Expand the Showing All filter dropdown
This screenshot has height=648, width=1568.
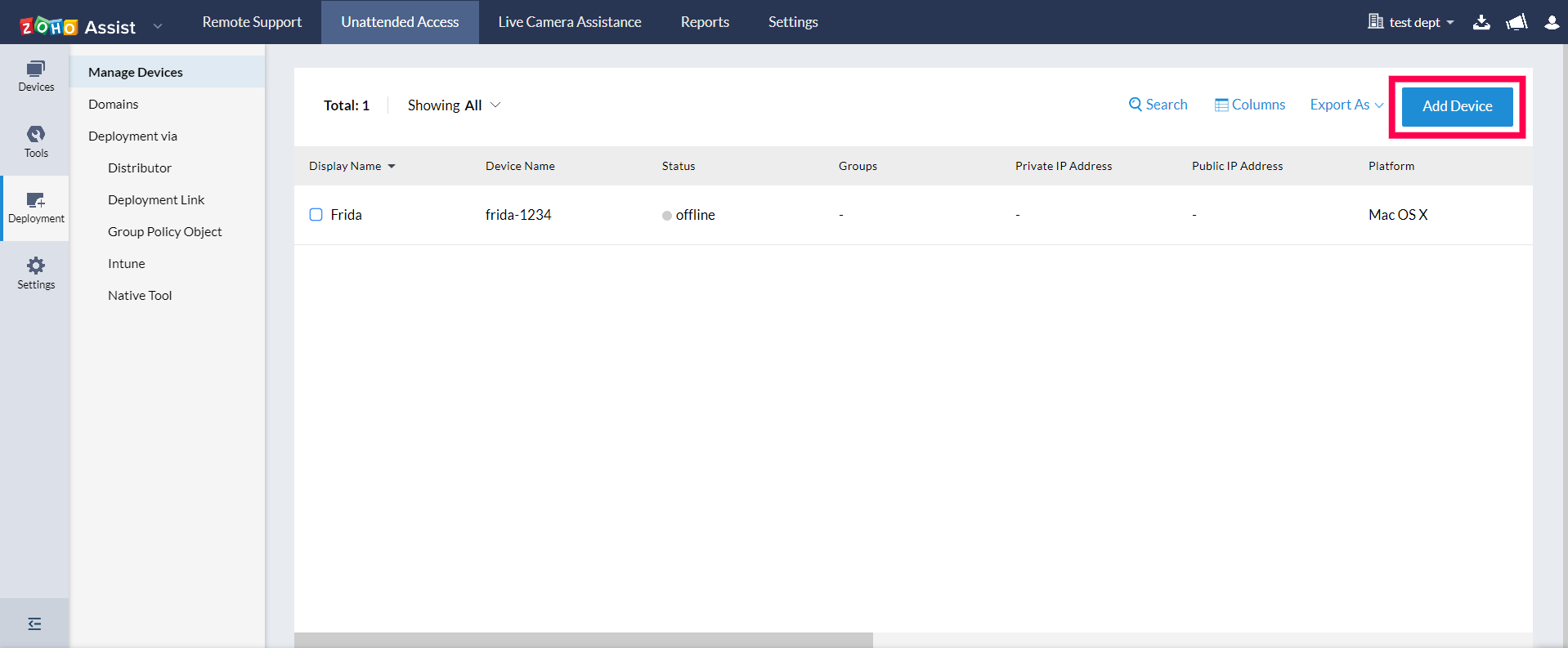click(x=454, y=105)
